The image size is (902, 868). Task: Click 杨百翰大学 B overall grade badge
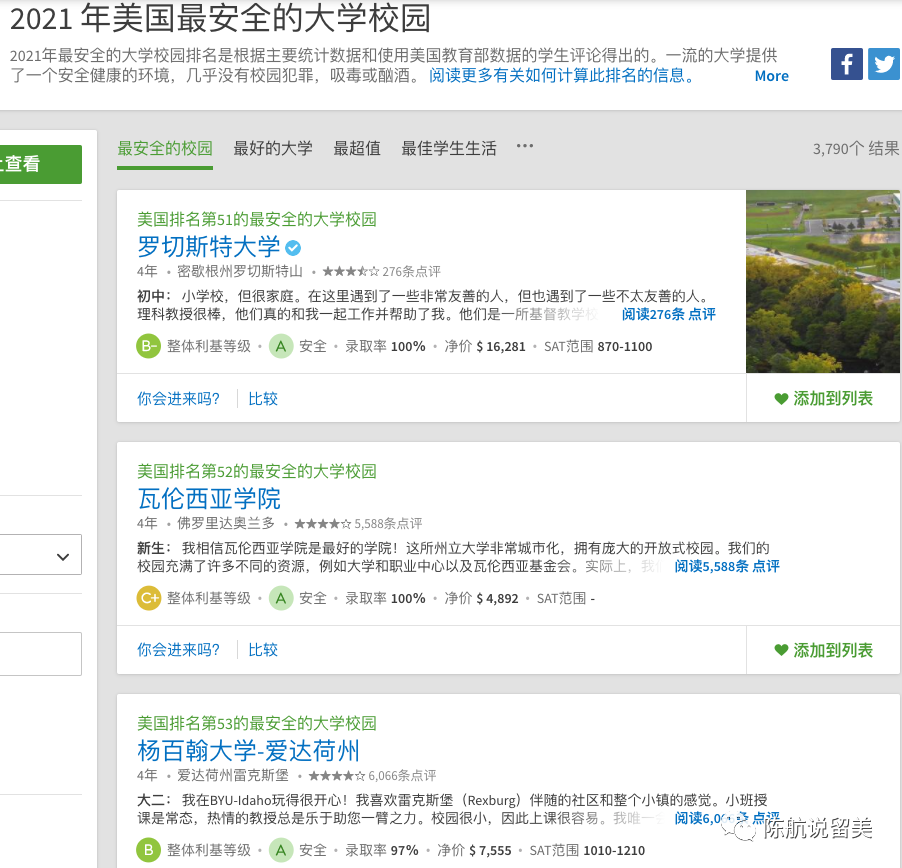coord(148,850)
